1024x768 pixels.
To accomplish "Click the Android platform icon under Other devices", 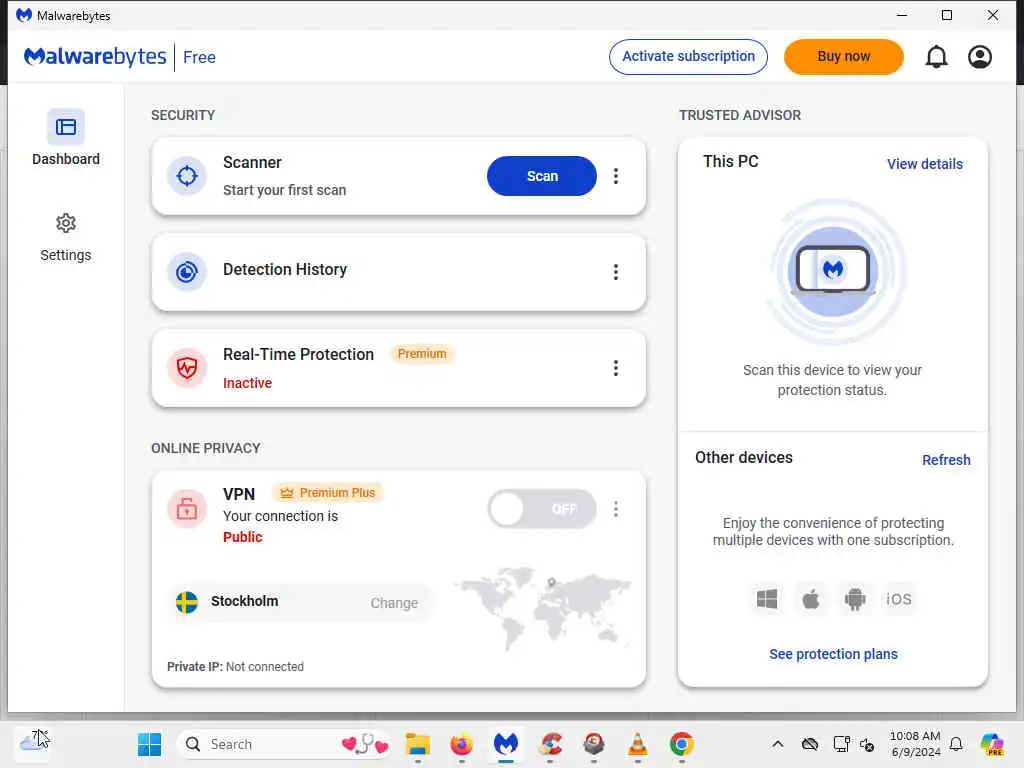I will [x=854, y=599].
